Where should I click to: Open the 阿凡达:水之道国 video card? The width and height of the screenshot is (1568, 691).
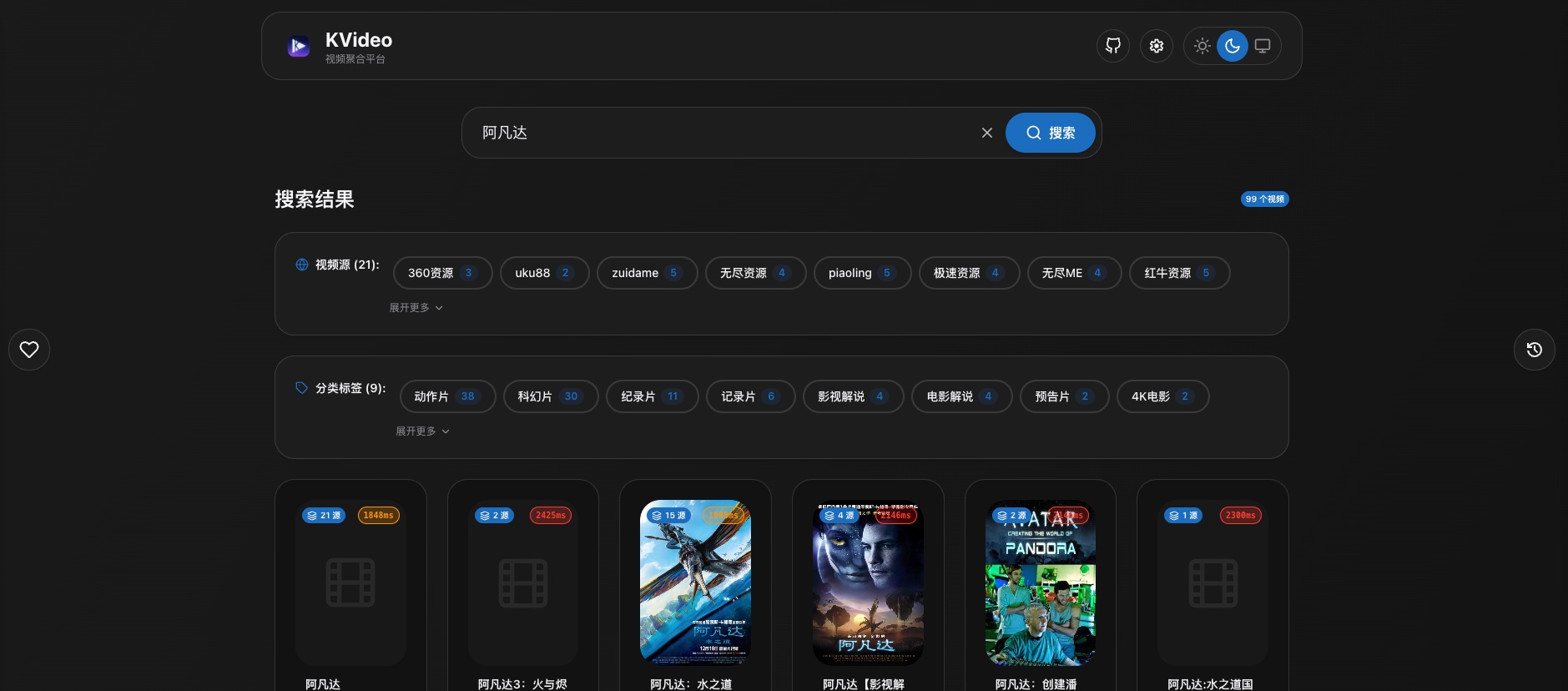pos(1213,586)
